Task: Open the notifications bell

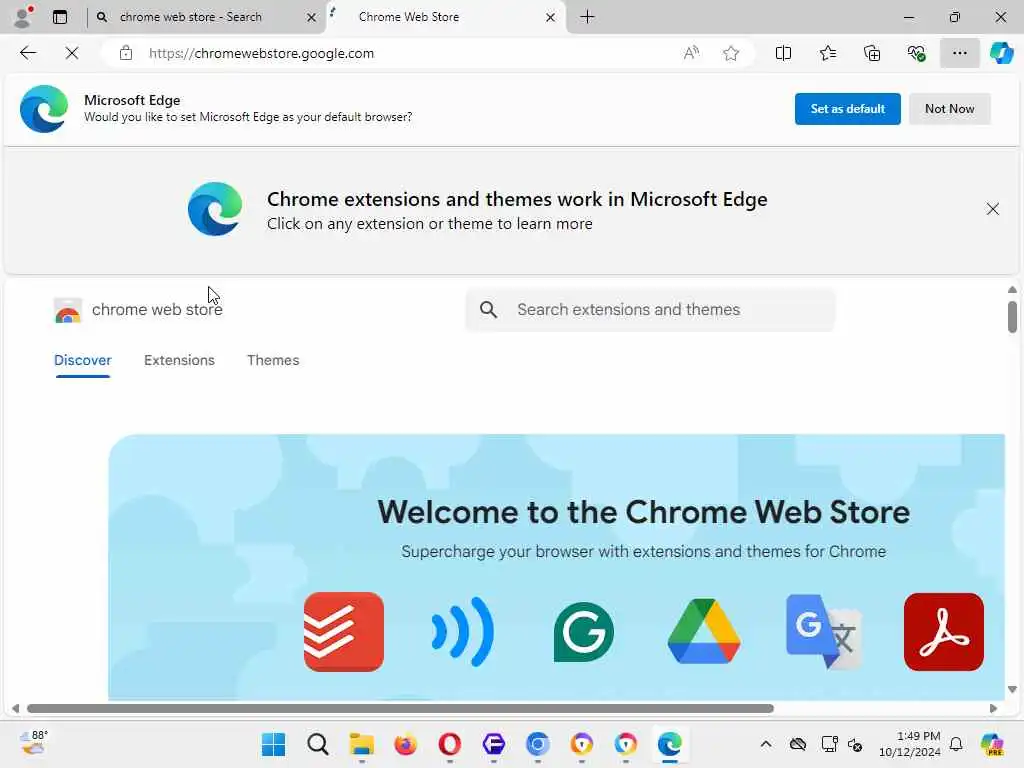Action: (x=955, y=744)
